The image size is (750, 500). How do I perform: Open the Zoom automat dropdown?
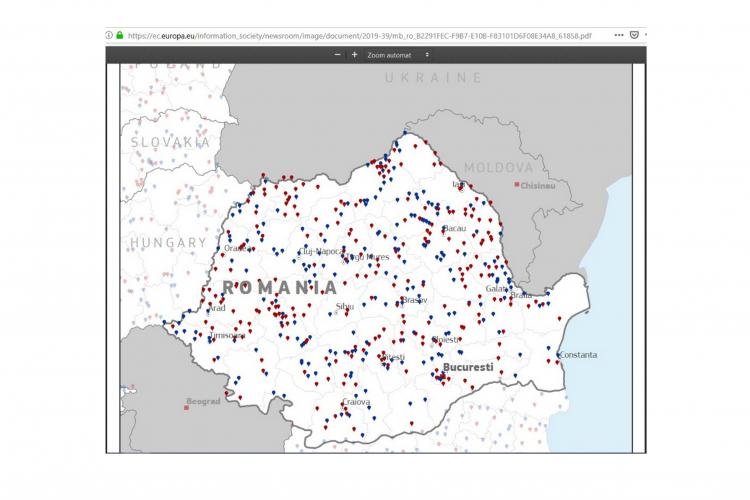click(398, 54)
